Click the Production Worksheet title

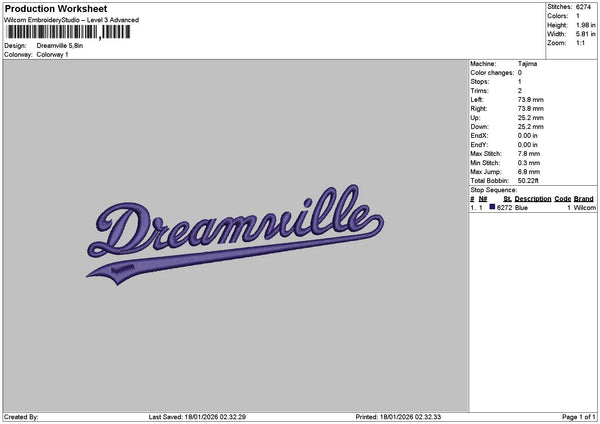click(x=56, y=8)
